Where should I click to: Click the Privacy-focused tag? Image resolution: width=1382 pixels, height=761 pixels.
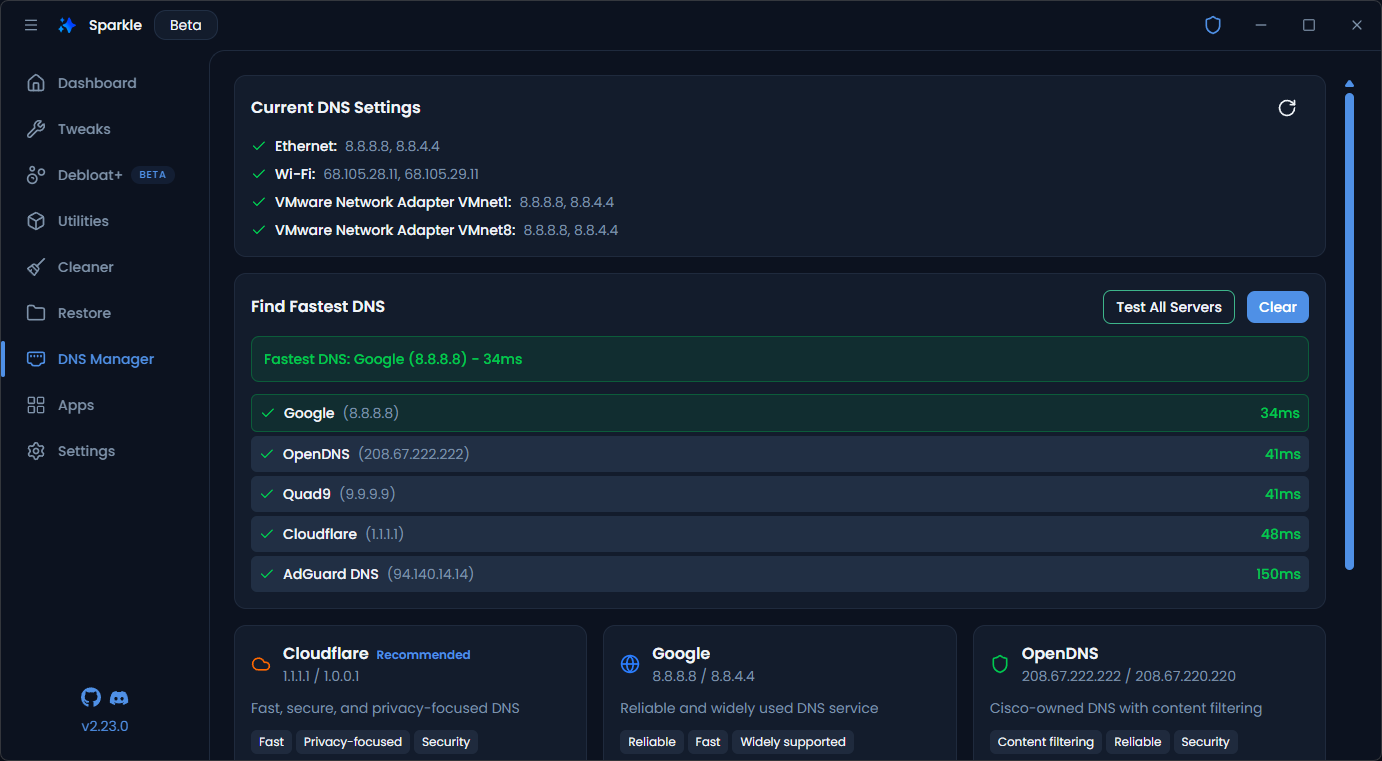[353, 742]
